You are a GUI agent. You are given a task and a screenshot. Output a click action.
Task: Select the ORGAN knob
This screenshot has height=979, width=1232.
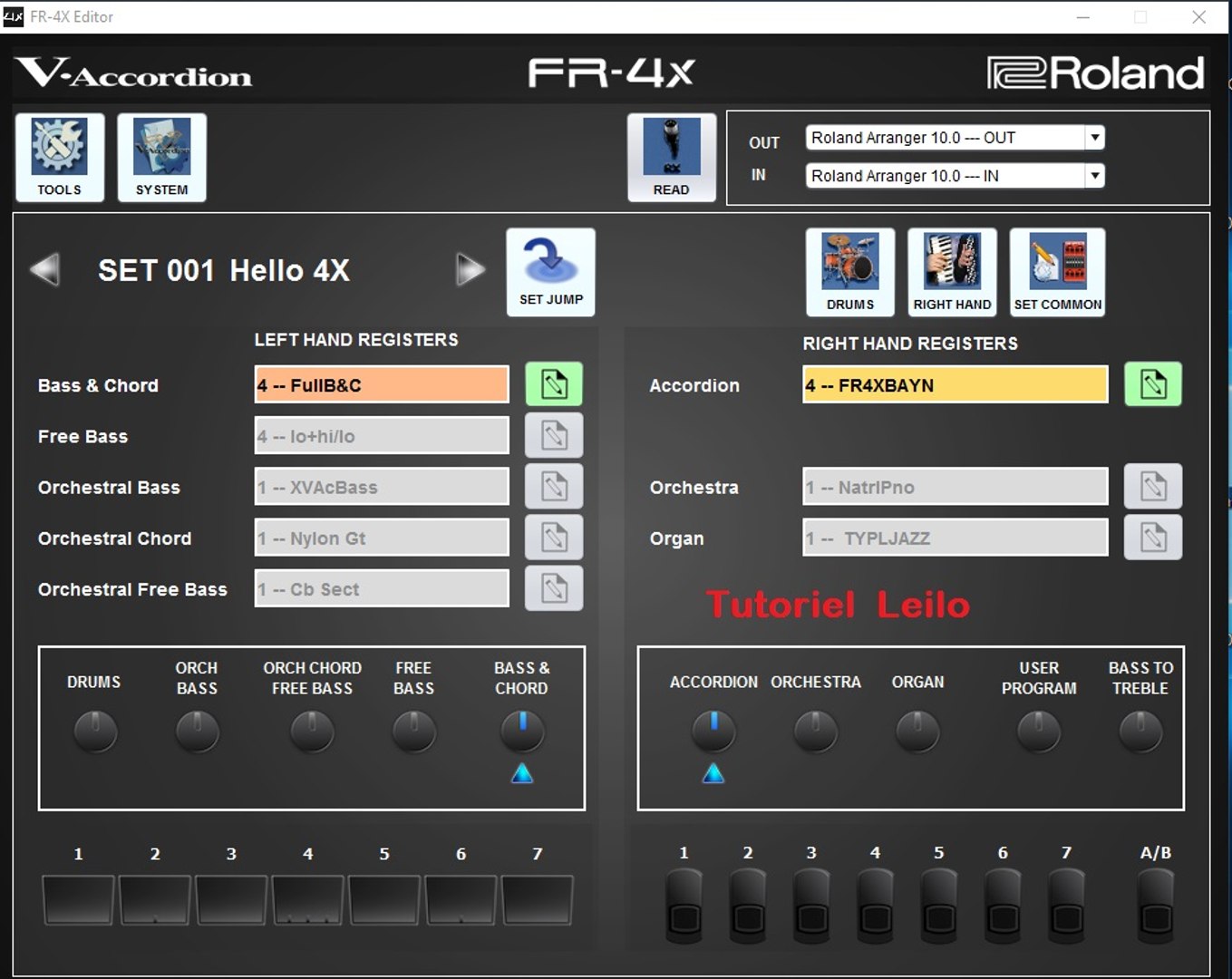point(917,732)
